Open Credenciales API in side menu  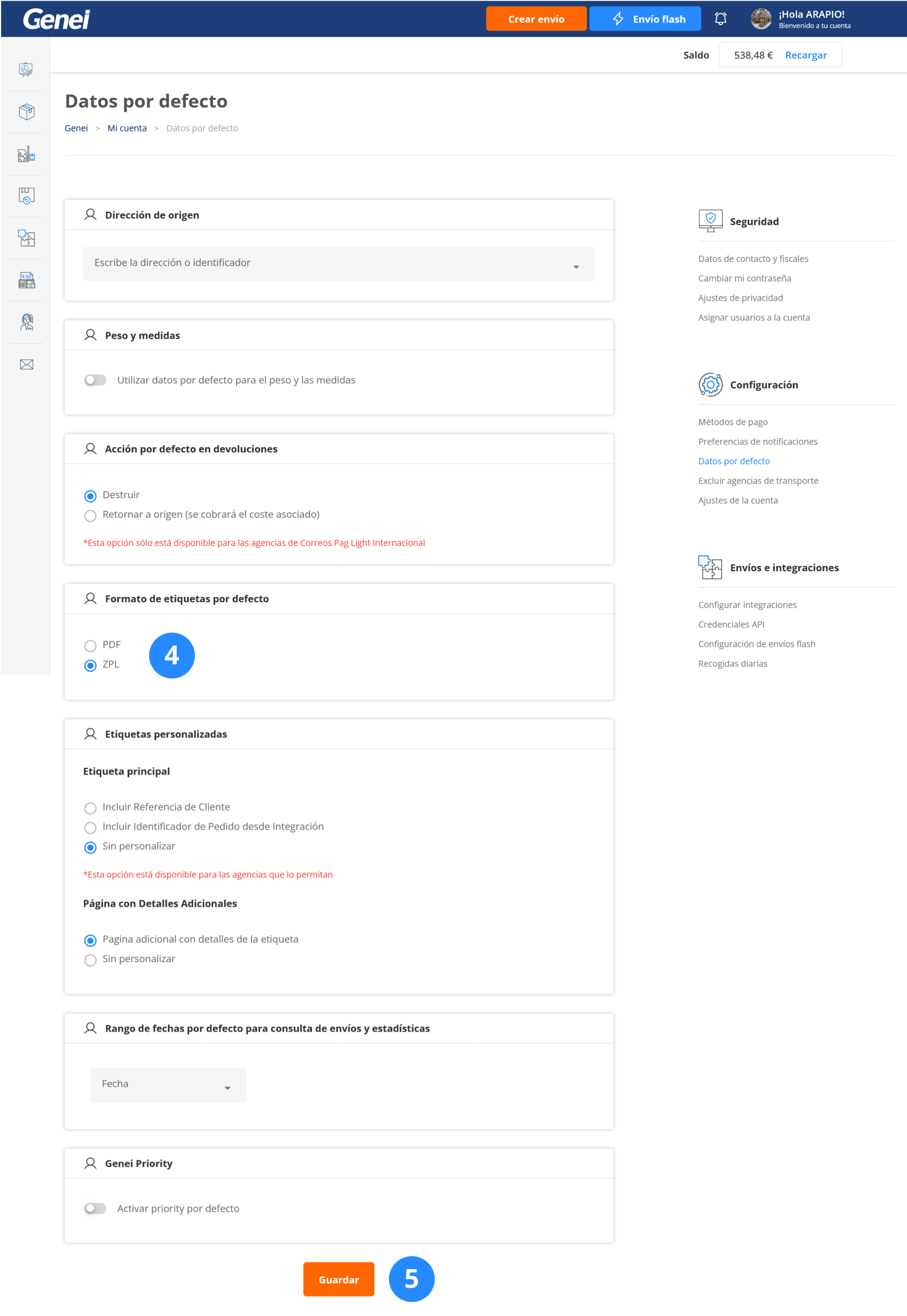coord(731,624)
